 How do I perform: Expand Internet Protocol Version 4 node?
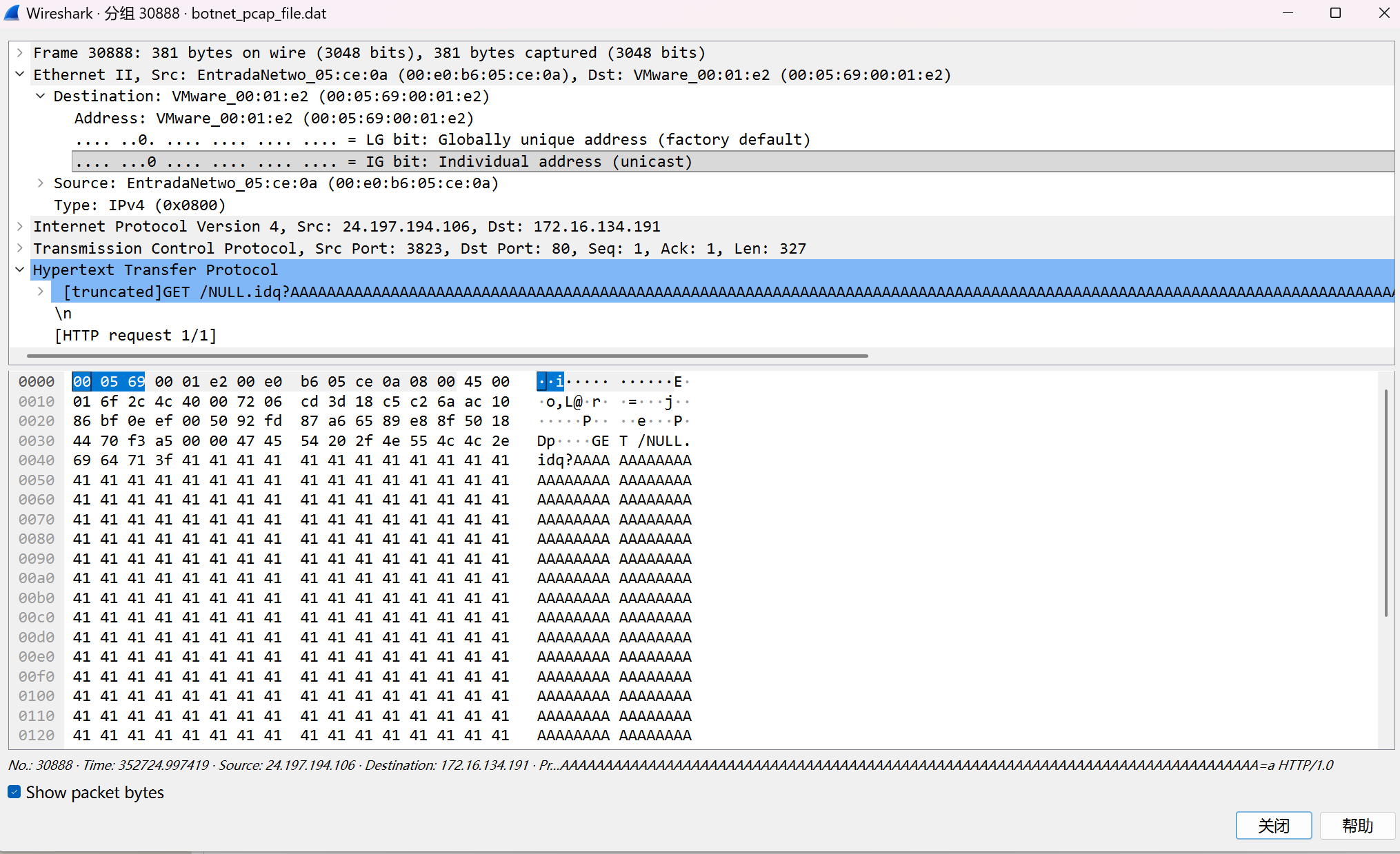(20, 226)
